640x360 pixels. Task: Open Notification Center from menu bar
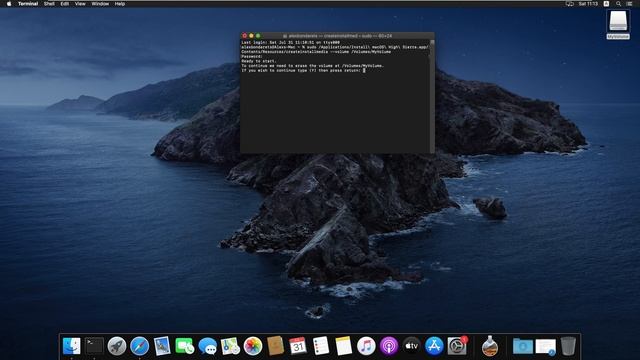coord(629,4)
